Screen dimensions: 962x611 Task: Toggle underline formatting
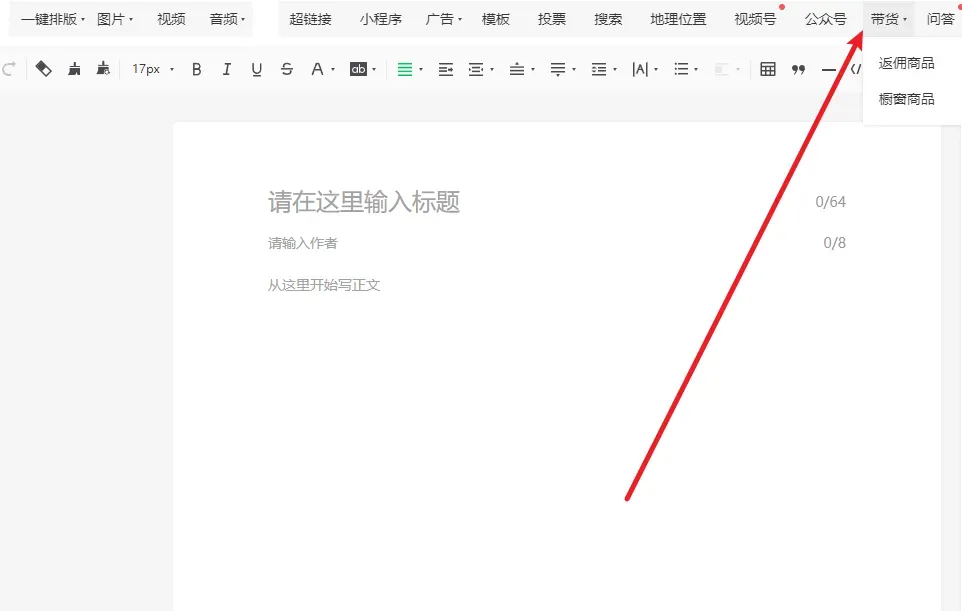(x=256, y=69)
